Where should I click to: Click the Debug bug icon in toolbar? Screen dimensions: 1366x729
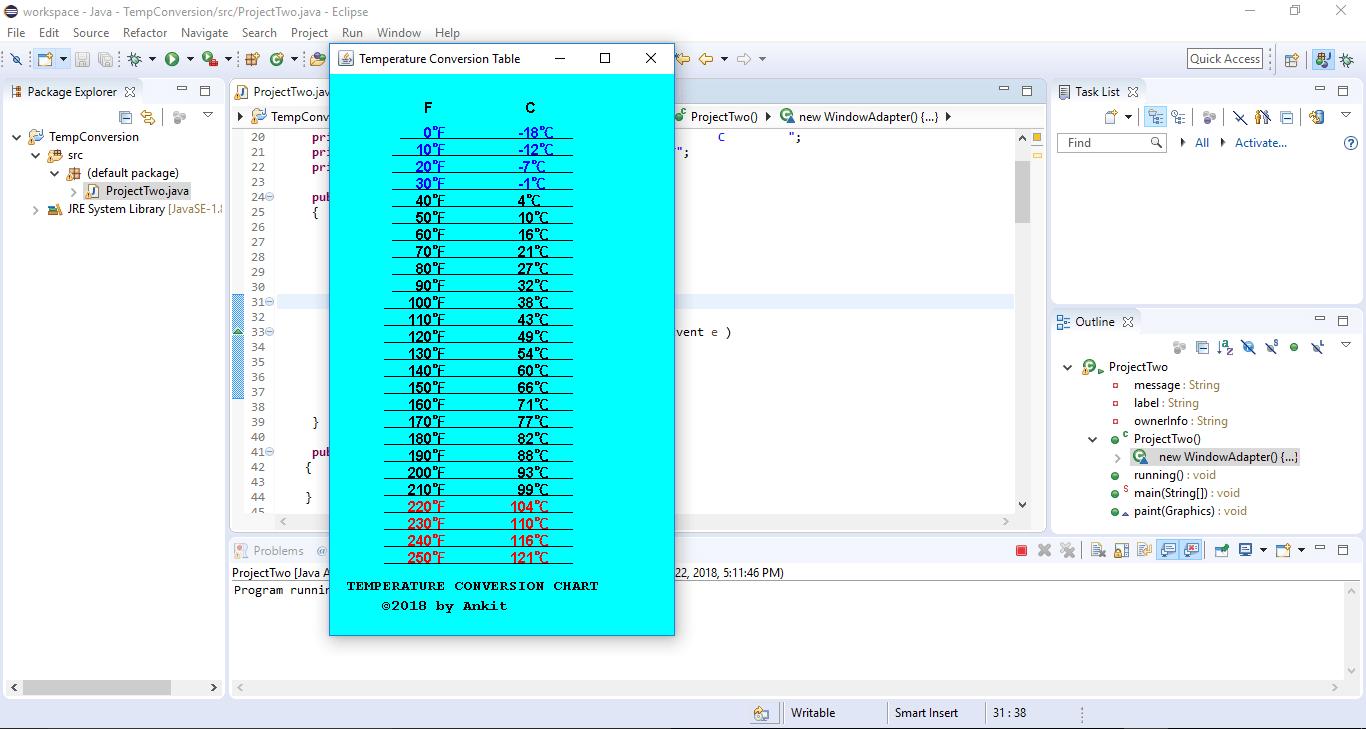(135, 59)
